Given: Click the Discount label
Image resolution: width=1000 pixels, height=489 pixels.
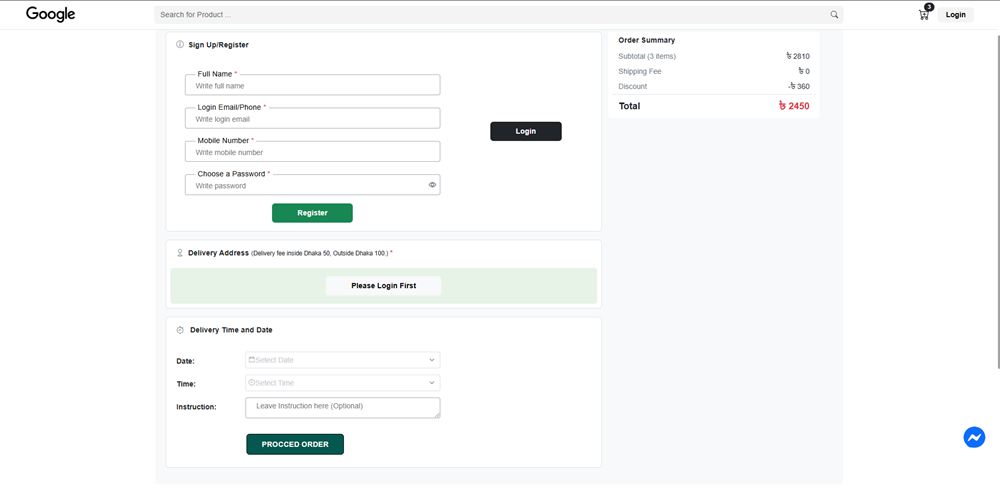Looking at the screenshot, I should coord(633,87).
